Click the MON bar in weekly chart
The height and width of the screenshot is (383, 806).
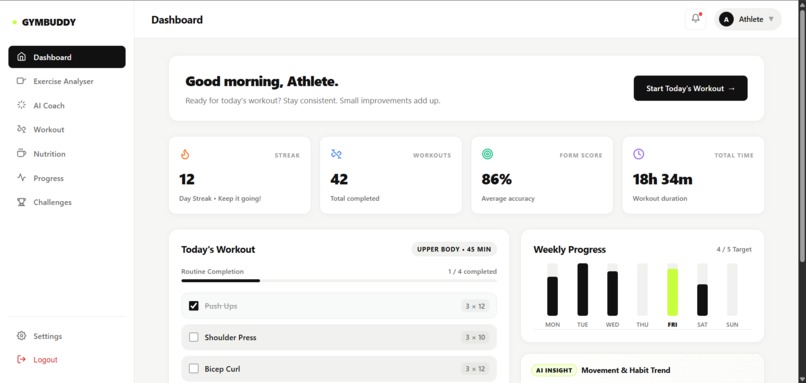[x=552, y=296]
